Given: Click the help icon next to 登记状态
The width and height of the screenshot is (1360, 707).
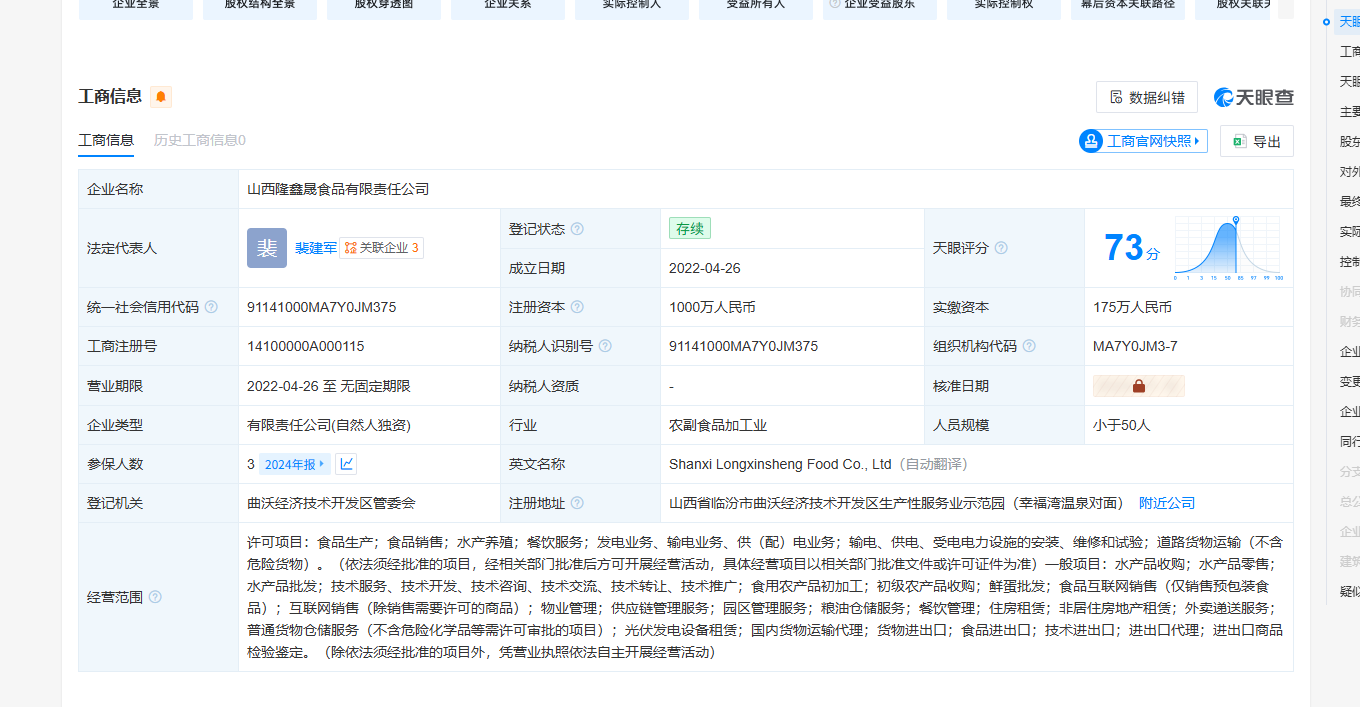Looking at the screenshot, I should click(x=577, y=229).
